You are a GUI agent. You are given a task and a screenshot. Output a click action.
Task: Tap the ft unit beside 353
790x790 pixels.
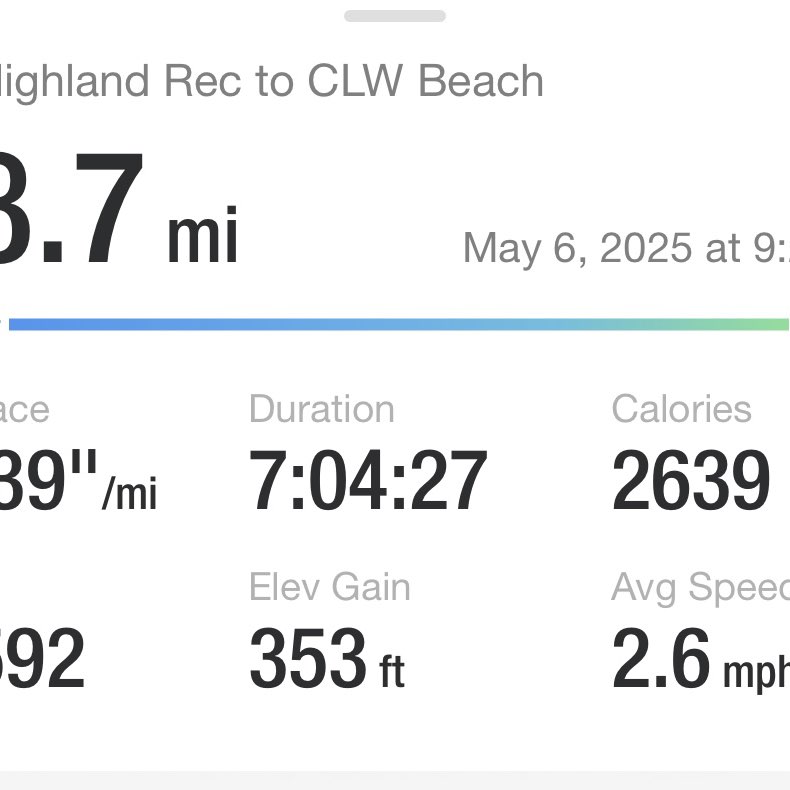pos(391,669)
